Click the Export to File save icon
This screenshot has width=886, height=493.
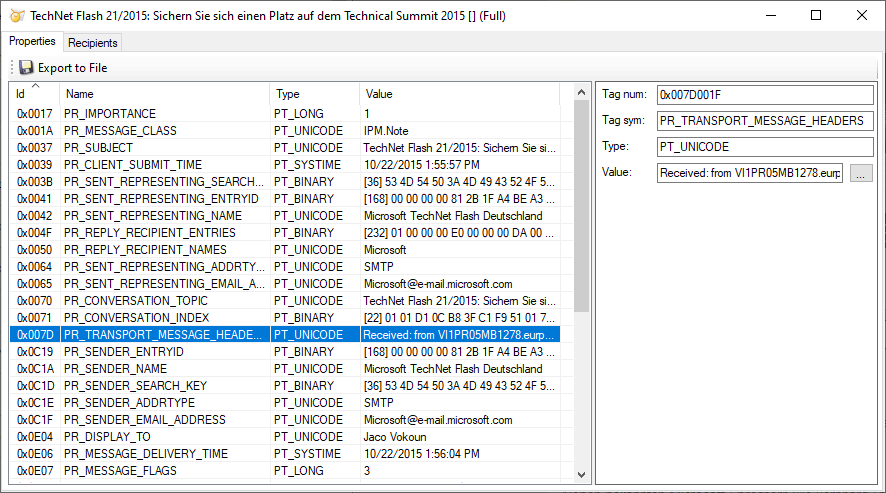pos(26,68)
